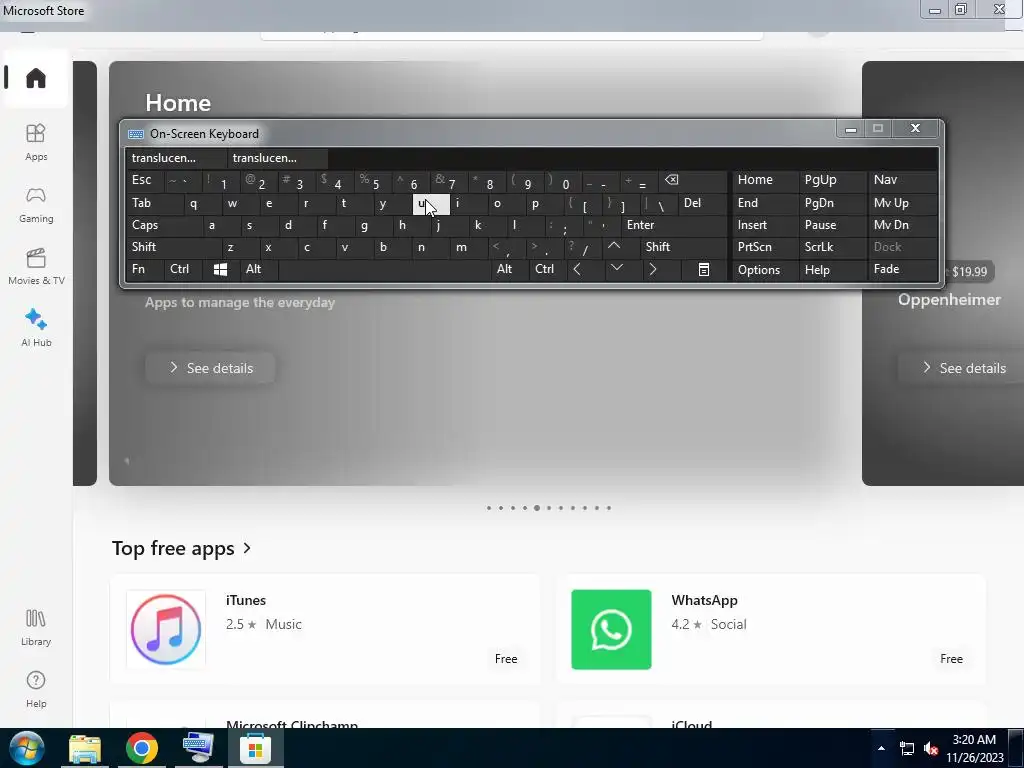The width and height of the screenshot is (1024, 768).
Task: Click the PgUp key on keyboard
Action: click(x=831, y=181)
